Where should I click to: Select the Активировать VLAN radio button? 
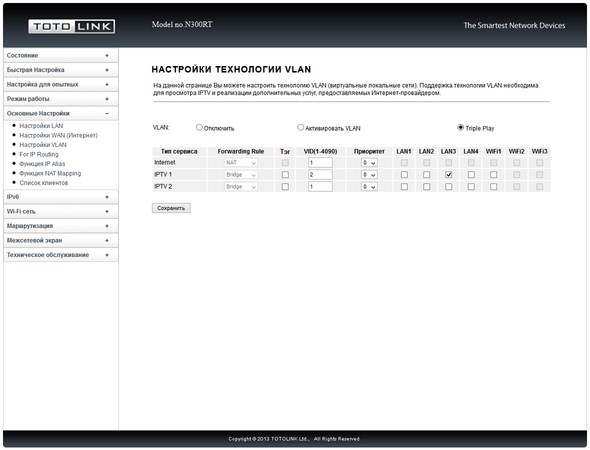pyautogui.click(x=300, y=128)
